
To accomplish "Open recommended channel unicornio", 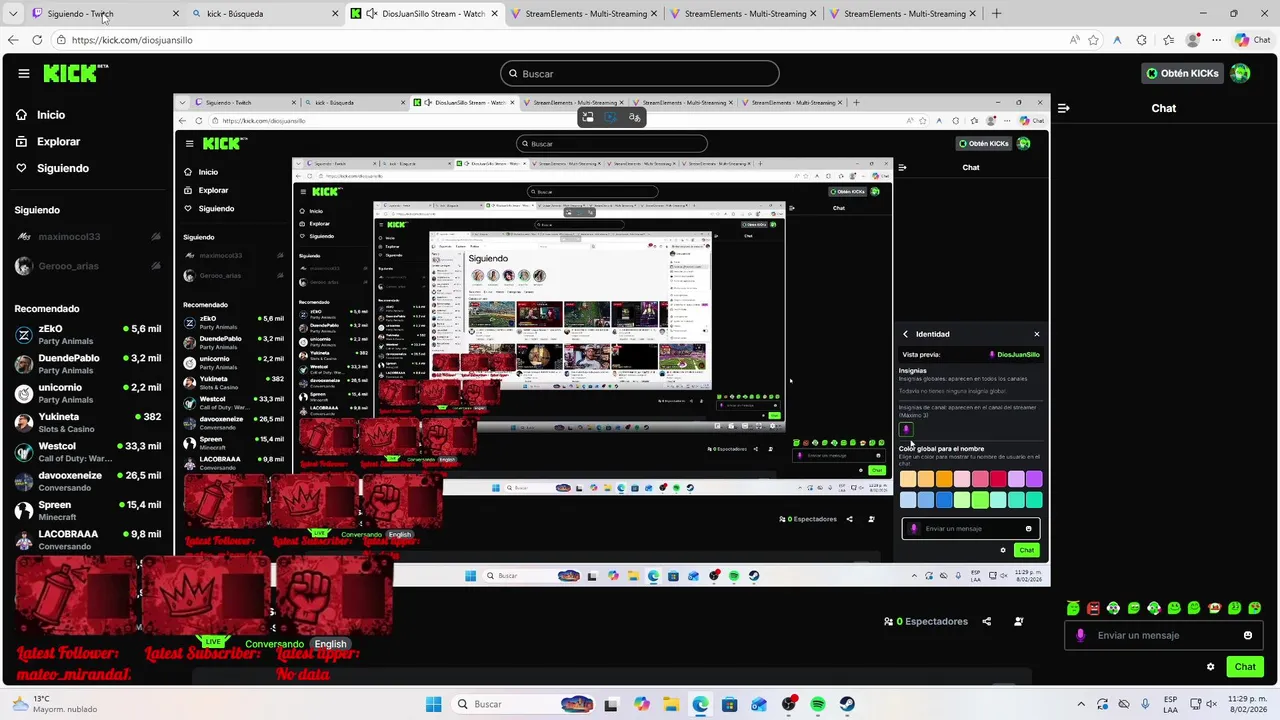I will (x=88, y=393).
